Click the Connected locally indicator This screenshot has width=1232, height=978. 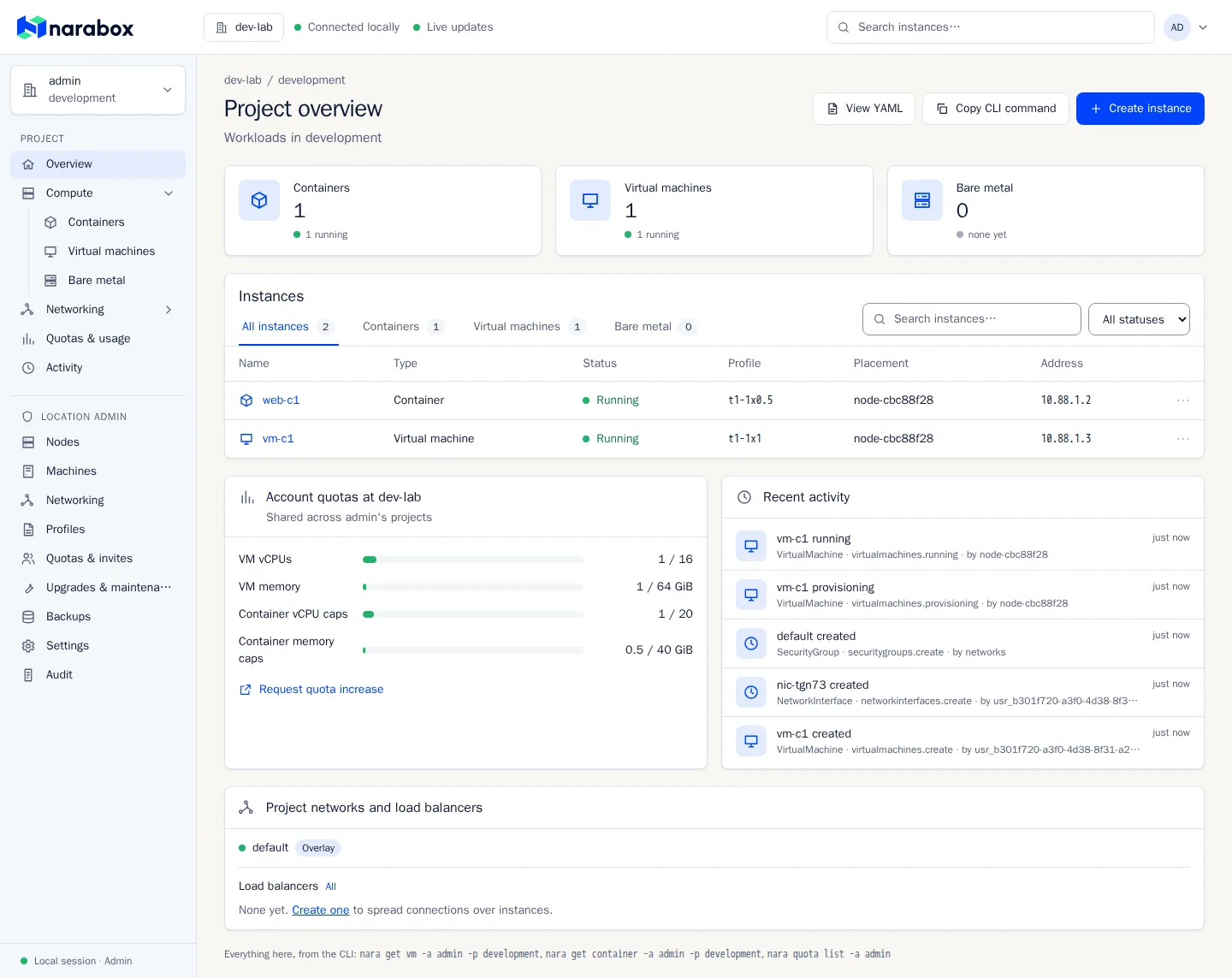pos(347,27)
